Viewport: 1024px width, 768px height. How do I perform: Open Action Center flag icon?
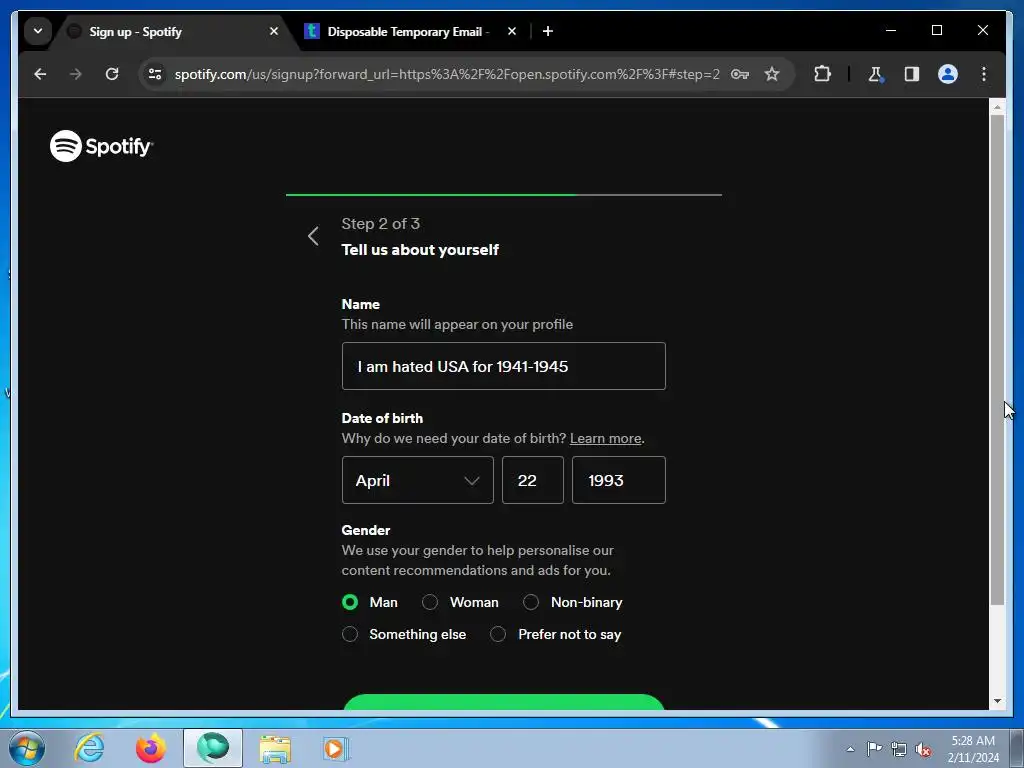pos(874,748)
